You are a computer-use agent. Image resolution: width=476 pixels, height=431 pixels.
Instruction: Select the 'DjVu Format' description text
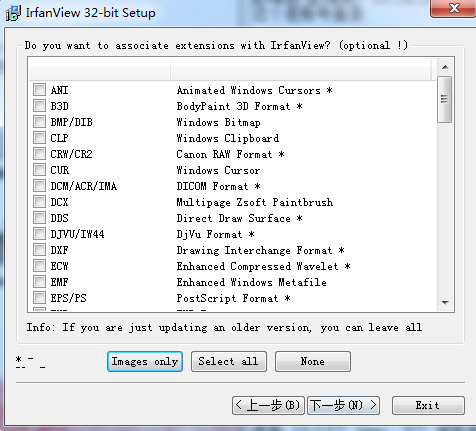coord(215,234)
